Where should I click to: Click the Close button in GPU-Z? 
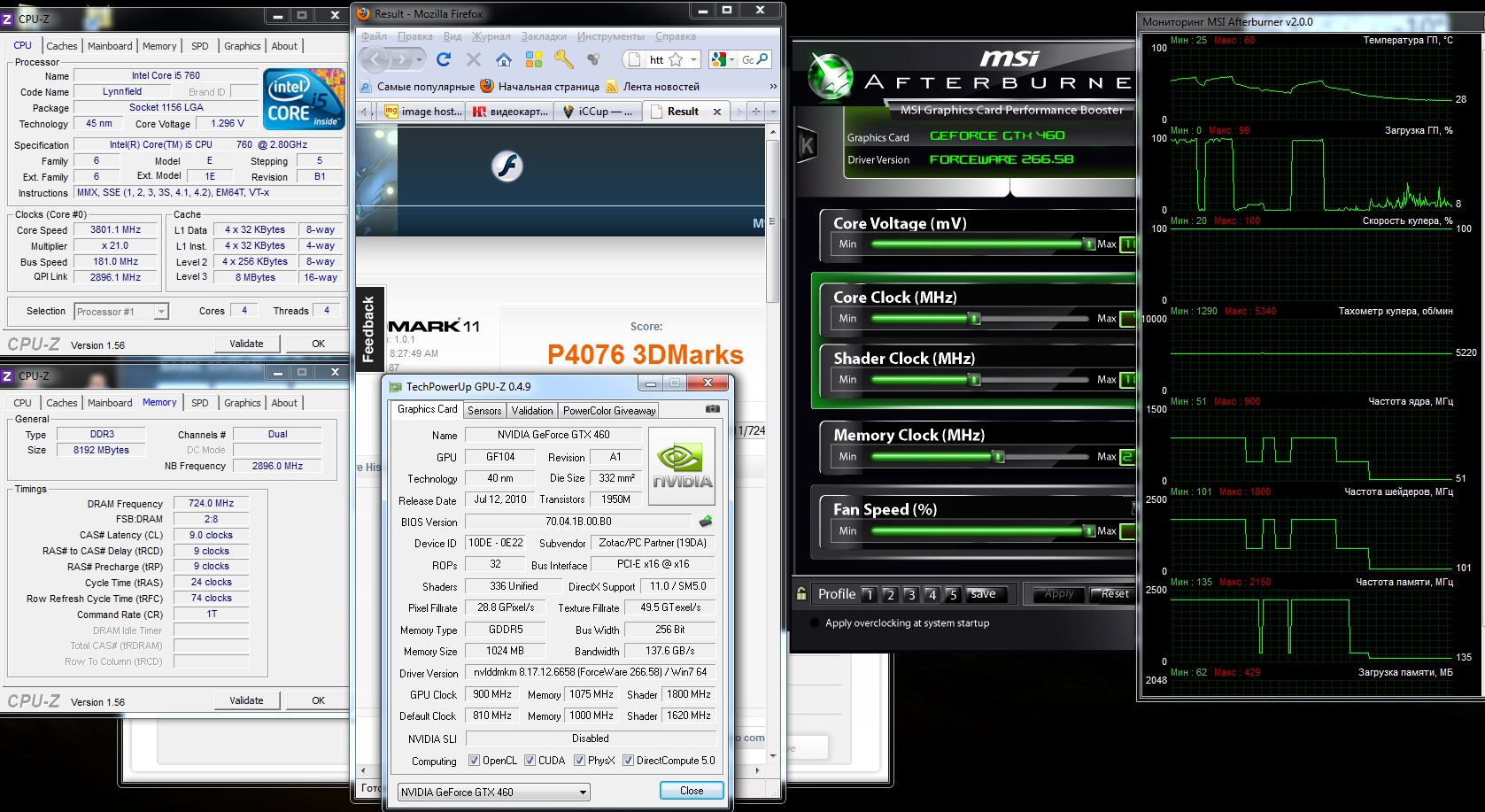(692, 791)
